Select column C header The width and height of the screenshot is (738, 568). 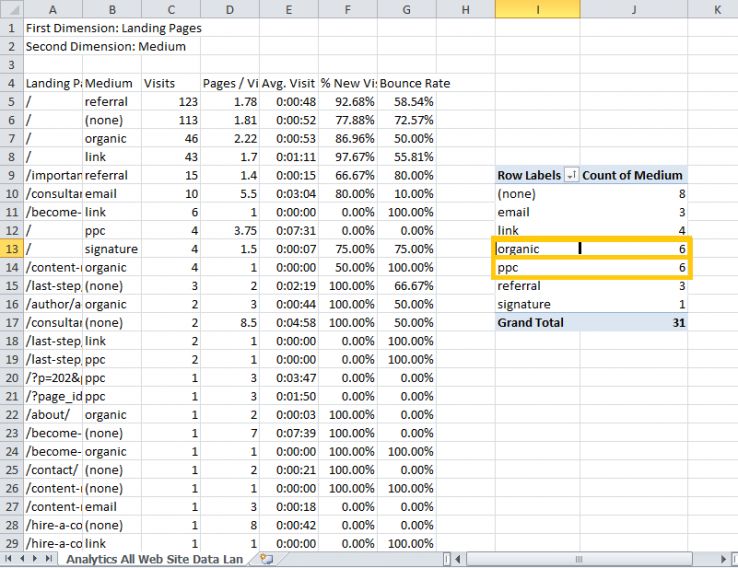pyautogui.click(x=169, y=9)
